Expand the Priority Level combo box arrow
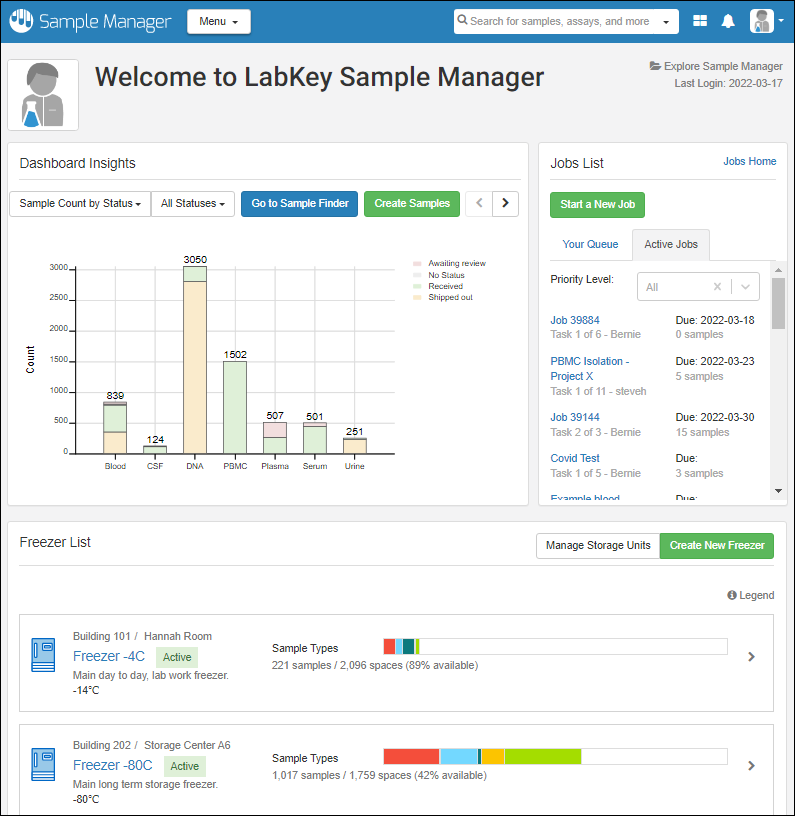 [x=746, y=287]
